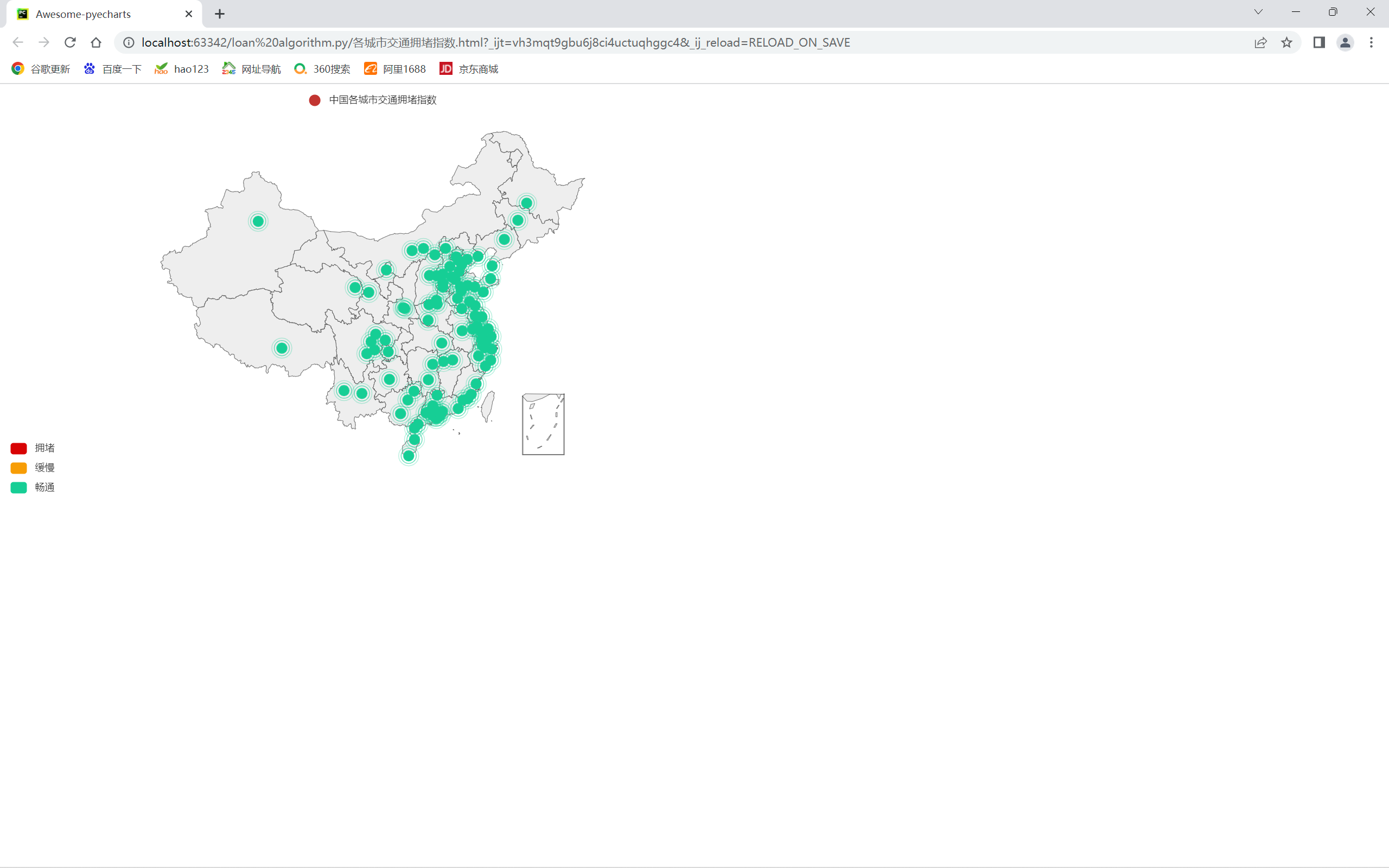The image size is (1389, 868).
Task: Toggle the 缓慢 legend category
Action: tap(44, 467)
